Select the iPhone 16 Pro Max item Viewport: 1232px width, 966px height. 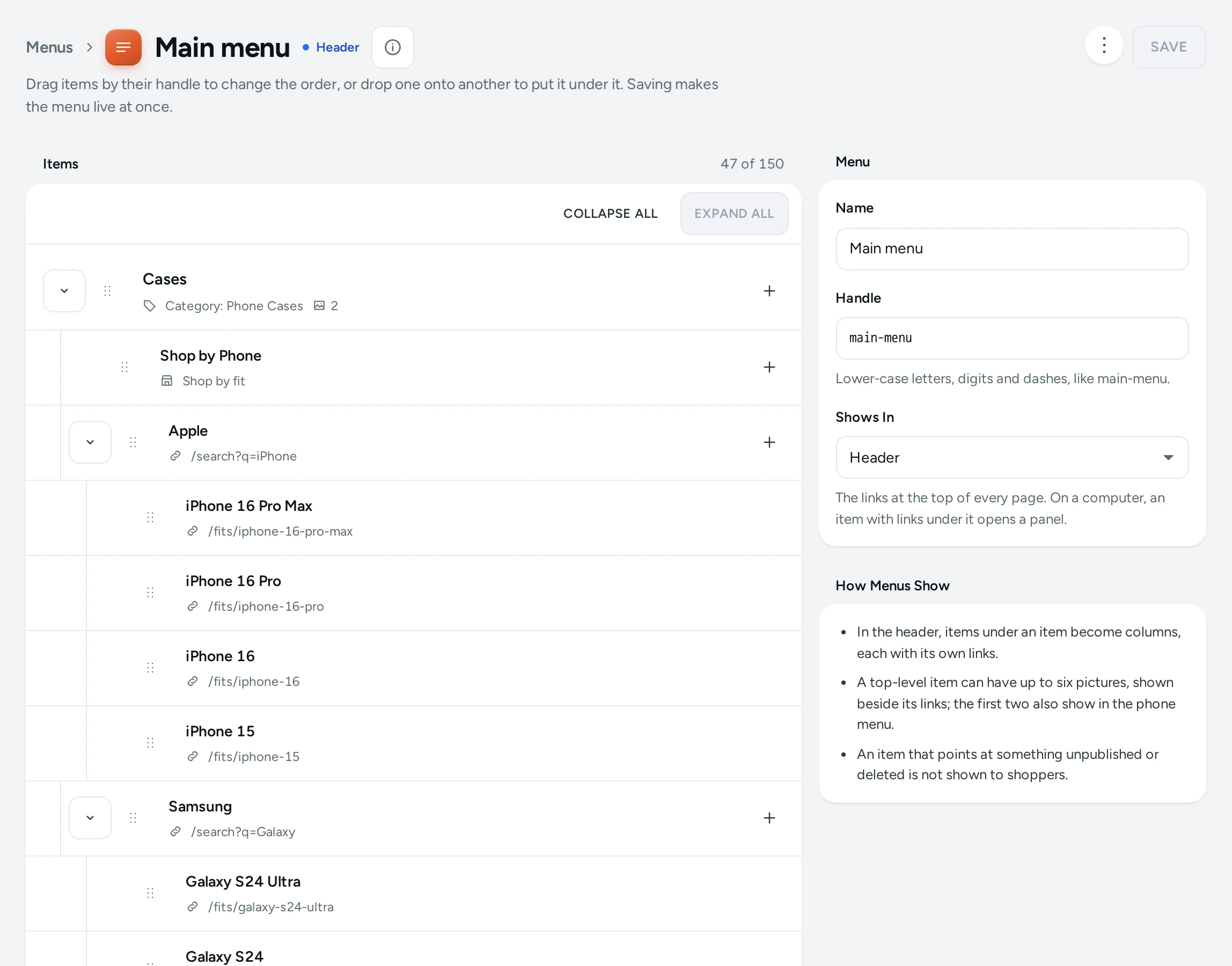pos(249,506)
